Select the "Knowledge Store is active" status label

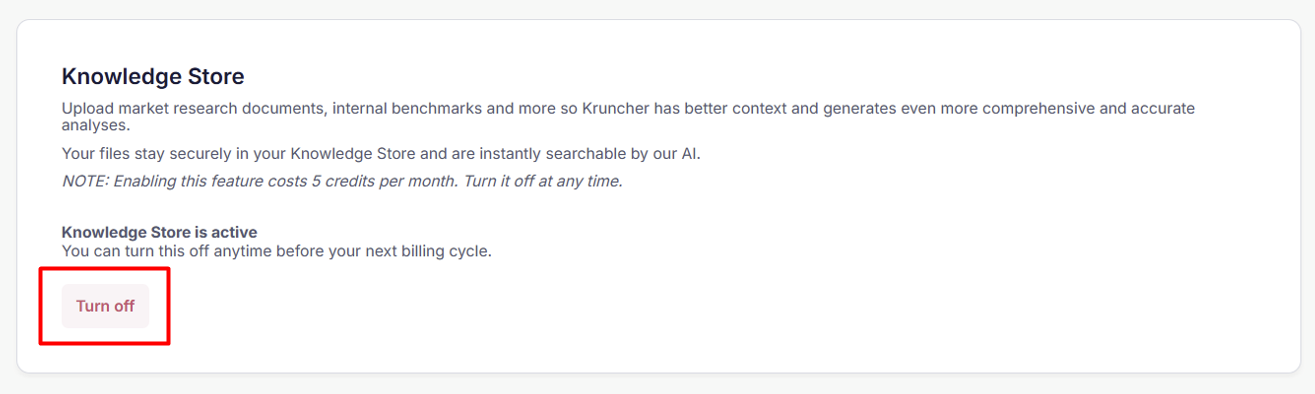[159, 232]
